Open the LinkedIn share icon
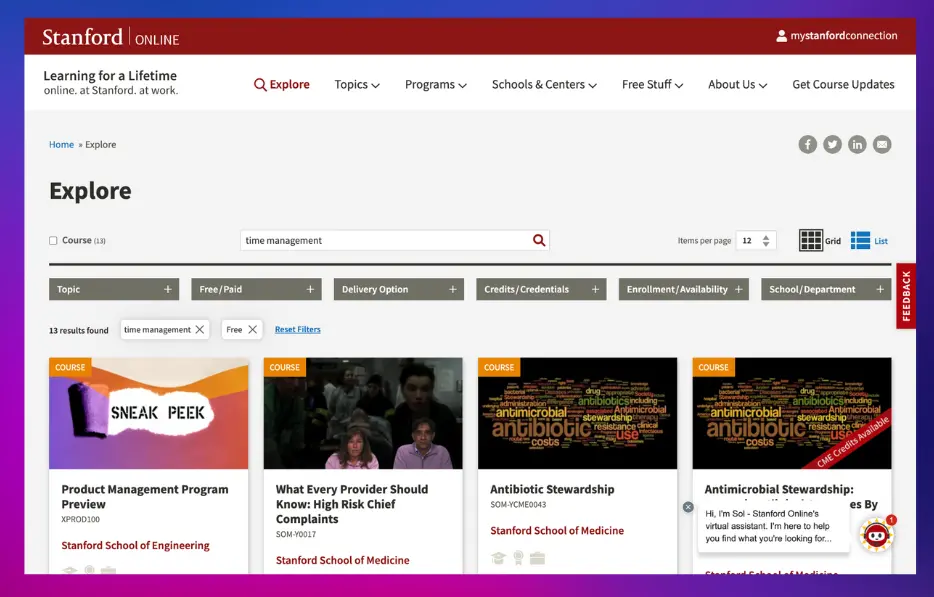This screenshot has width=934, height=597. coord(857,144)
